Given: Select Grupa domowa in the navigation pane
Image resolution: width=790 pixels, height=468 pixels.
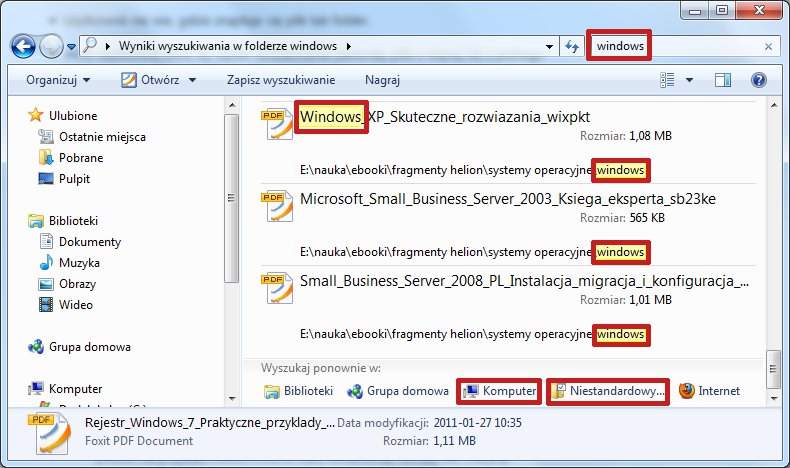Looking at the screenshot, I should click(90, 347).
